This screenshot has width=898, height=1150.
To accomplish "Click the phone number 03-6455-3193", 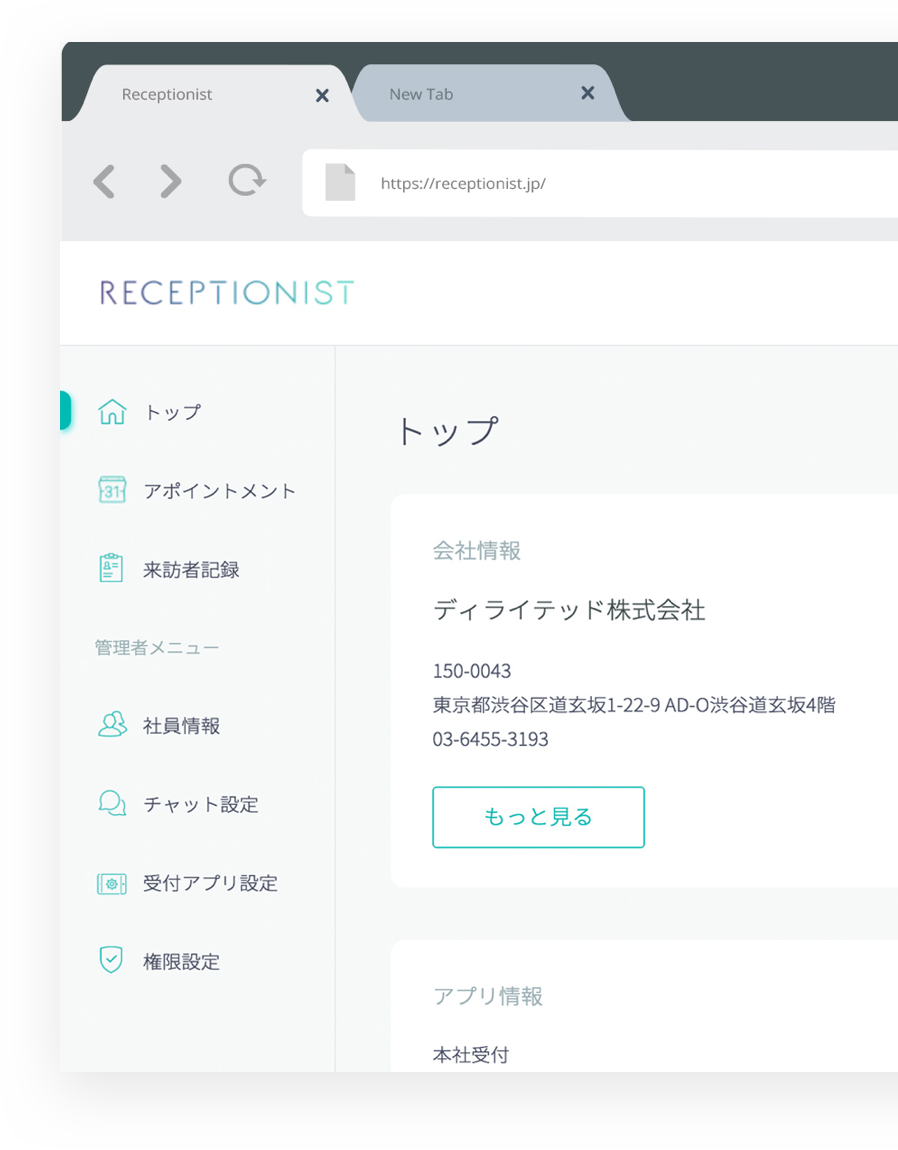I will (490, 740).
